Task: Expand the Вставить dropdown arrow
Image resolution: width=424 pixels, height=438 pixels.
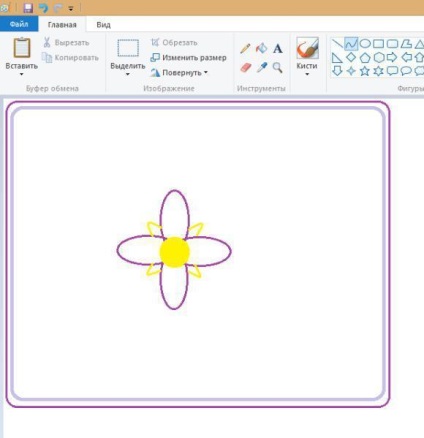Action: 21,74
